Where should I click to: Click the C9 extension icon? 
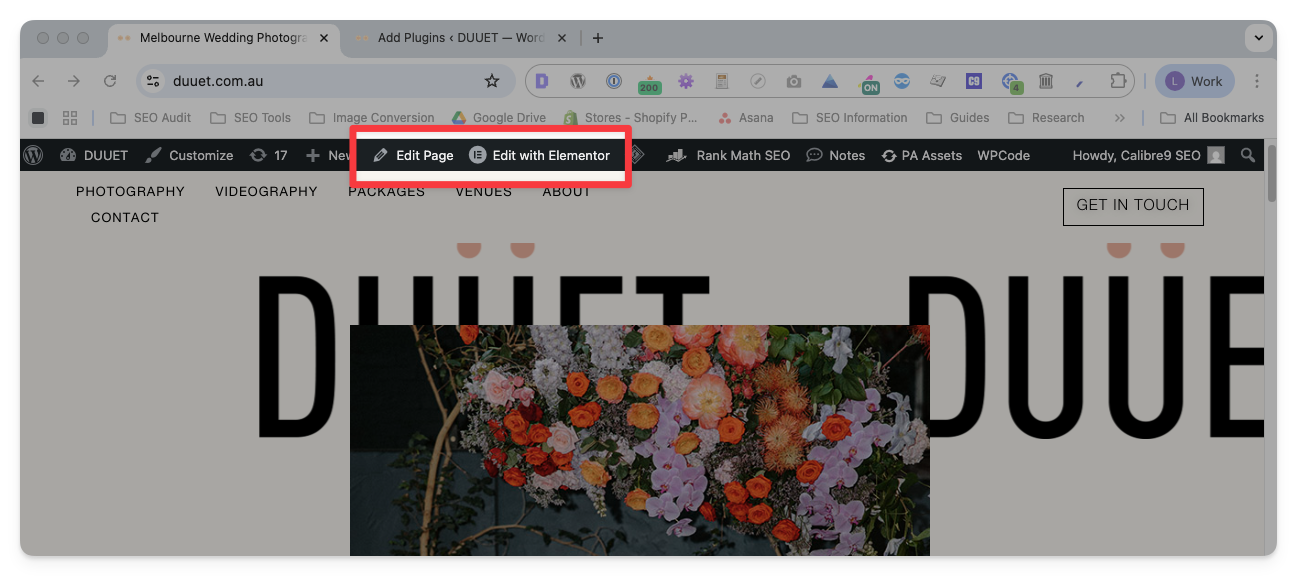[x=973, y=81]
